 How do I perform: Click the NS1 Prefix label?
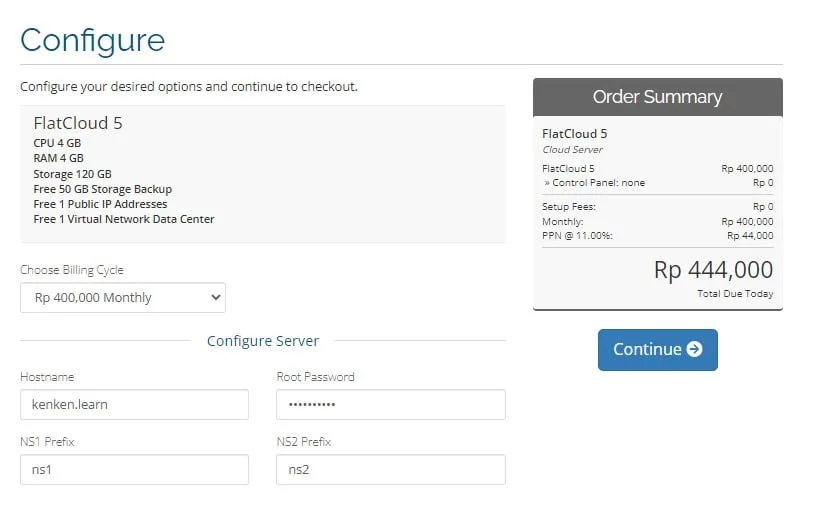pos(47,441)
